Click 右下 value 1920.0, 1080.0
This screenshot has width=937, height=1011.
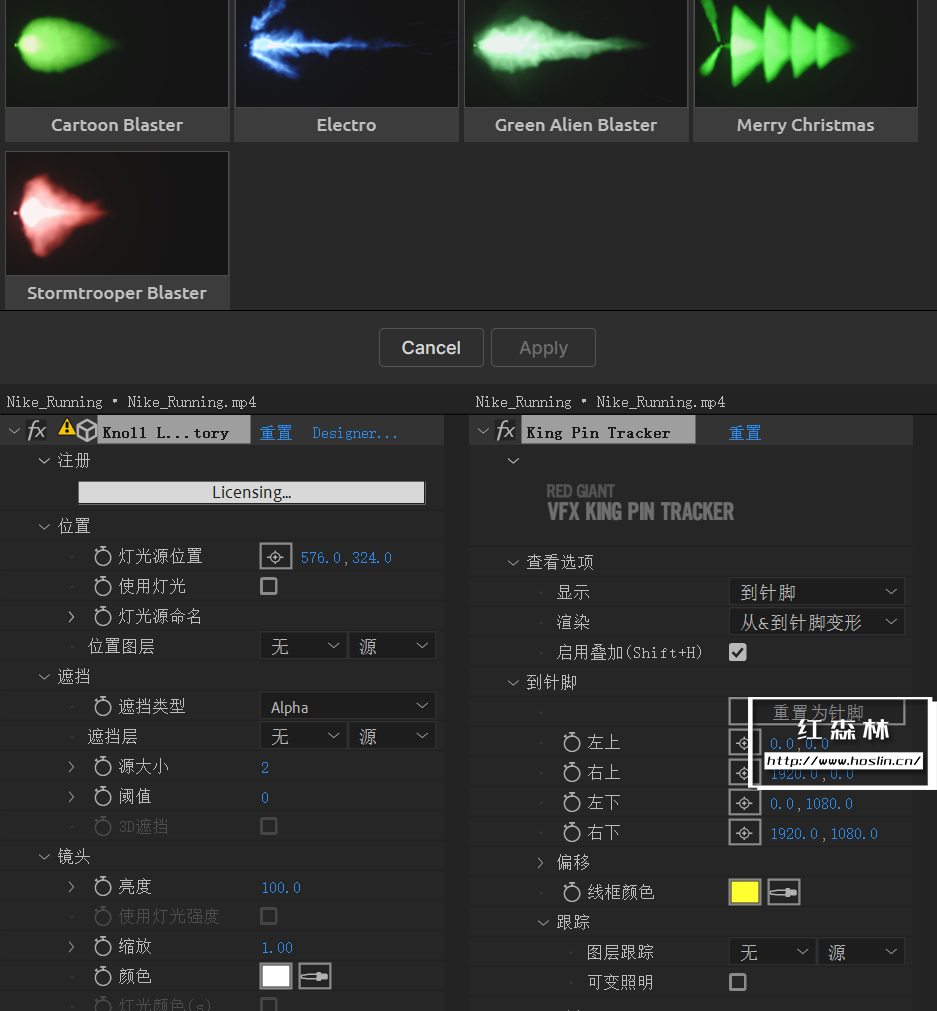click(x=824, y=834)
